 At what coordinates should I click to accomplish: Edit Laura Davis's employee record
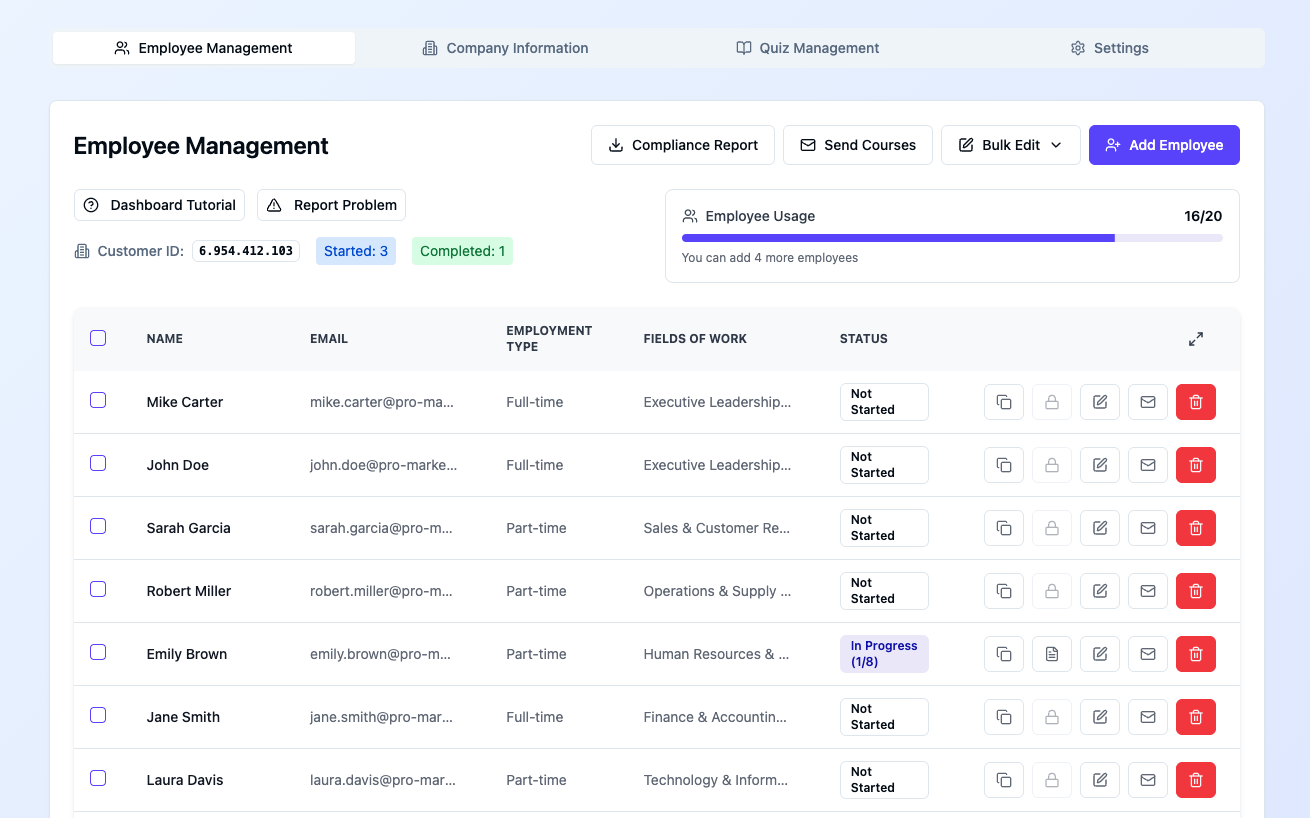point(1099,779)
